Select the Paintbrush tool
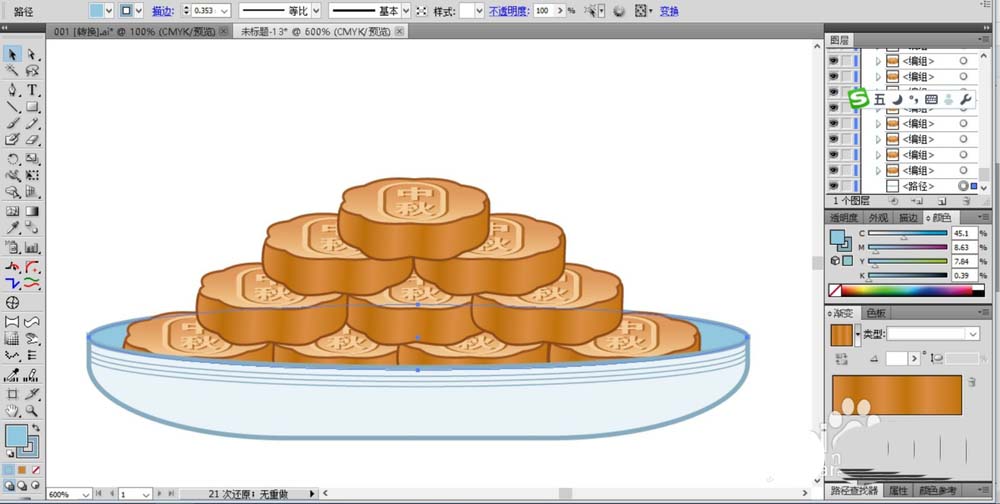Screen dimensions: 1000x504 pos(12,123)
